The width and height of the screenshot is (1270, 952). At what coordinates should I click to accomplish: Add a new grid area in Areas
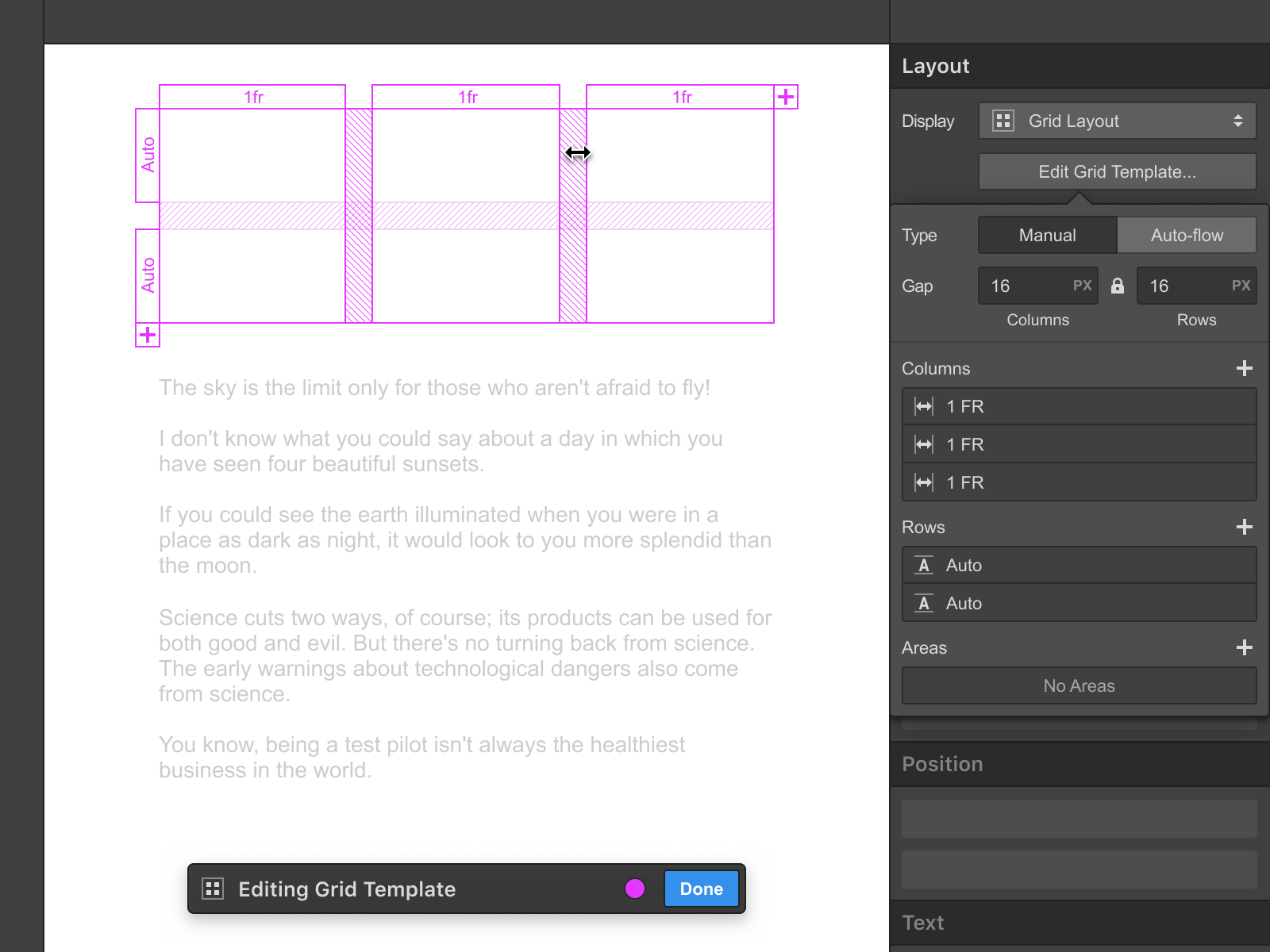tap(1244, 647)
